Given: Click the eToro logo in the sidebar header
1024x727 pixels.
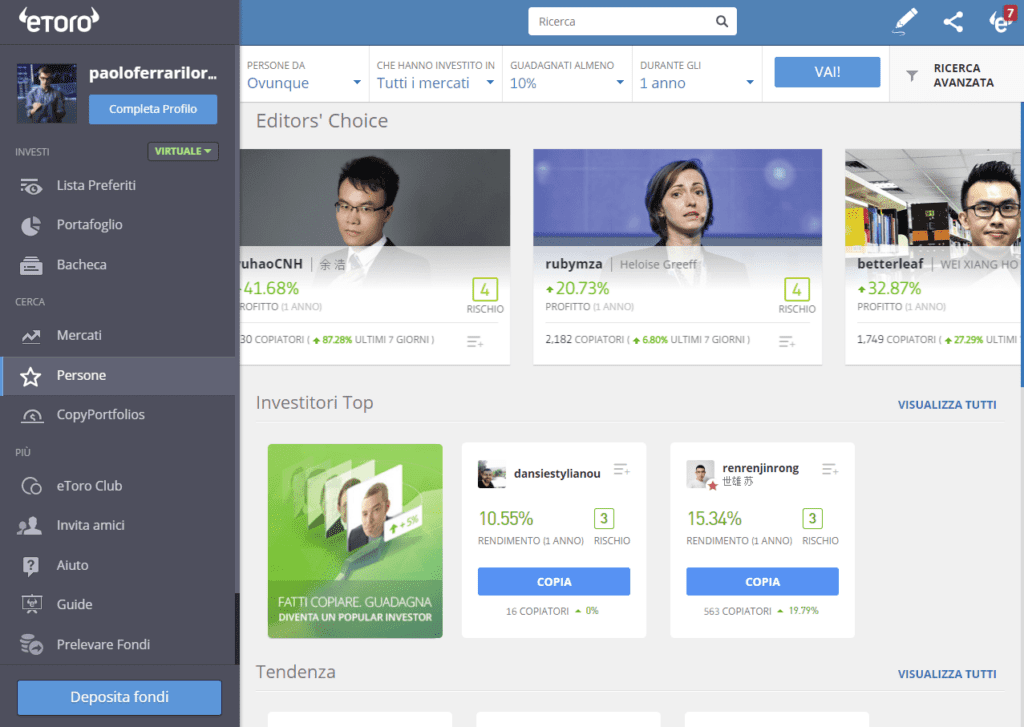Looking at the screenshot, I should 59,20.
